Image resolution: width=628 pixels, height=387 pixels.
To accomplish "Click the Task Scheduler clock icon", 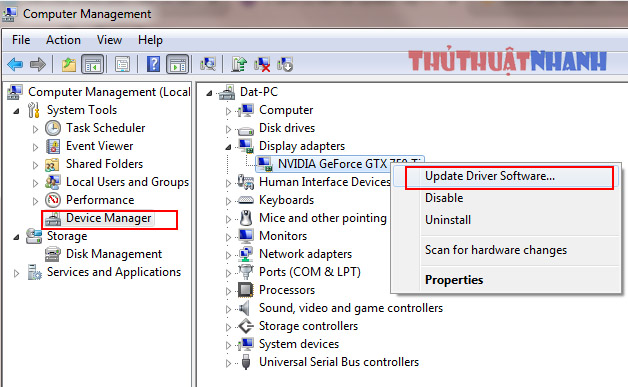I will pos(53,128).
